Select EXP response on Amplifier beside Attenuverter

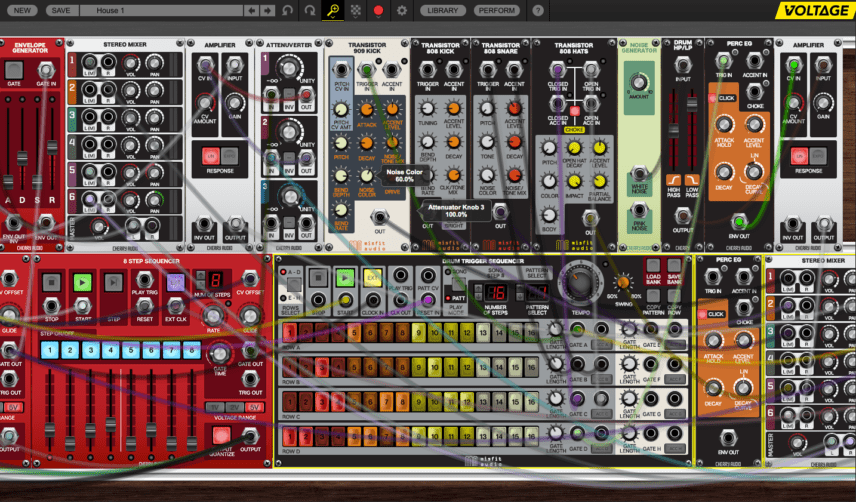(x=230, y=156)
